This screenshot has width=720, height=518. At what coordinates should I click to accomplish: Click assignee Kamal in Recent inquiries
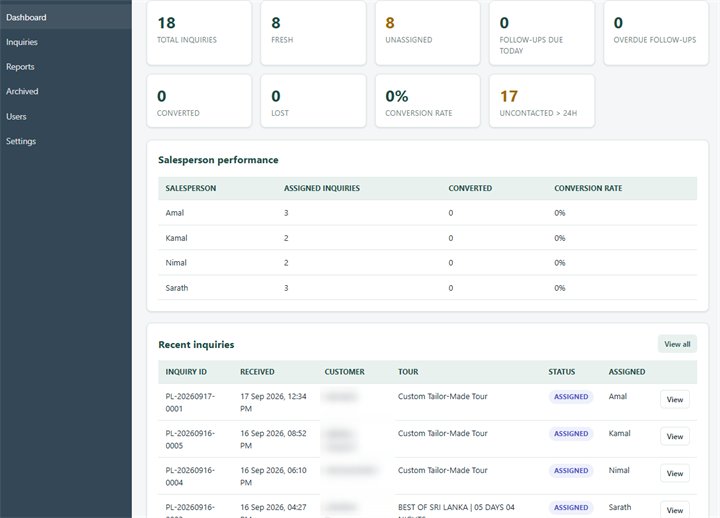click(x=619, y=433)
